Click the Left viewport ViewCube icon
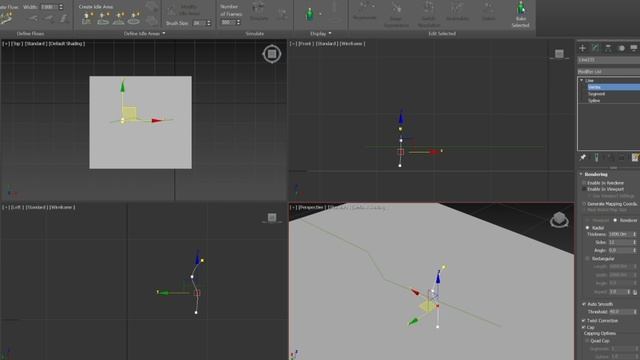Screen dimensions: 640x360 [272, 218]
